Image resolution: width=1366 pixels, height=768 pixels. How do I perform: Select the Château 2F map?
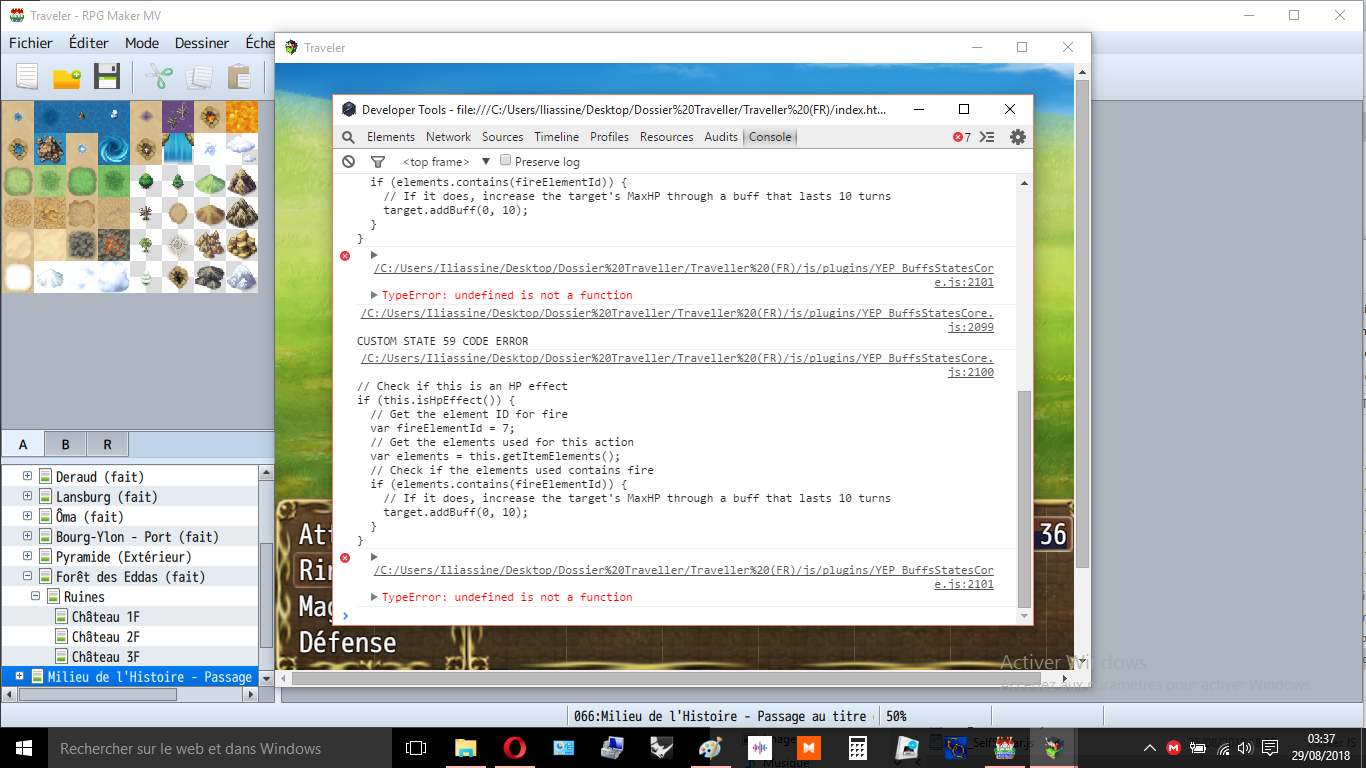pos(105,636)
